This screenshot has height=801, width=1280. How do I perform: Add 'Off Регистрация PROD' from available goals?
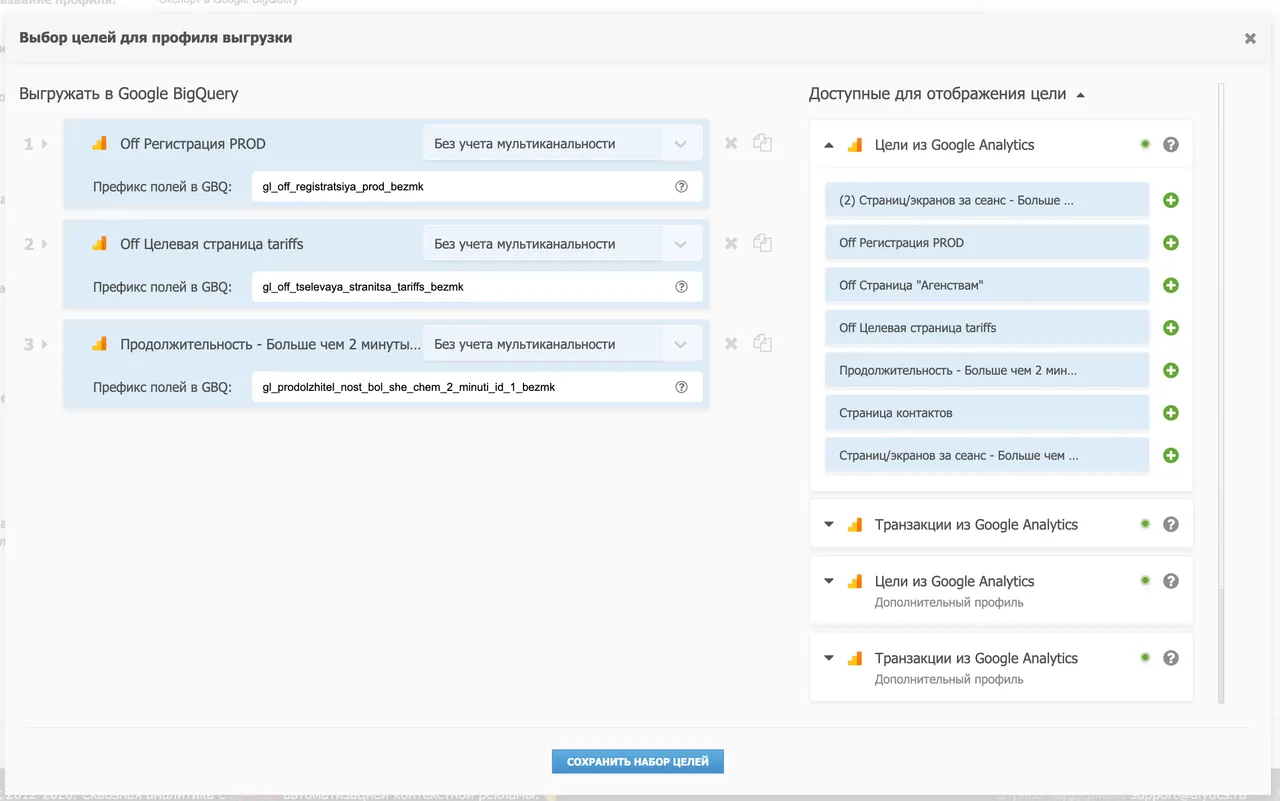point(1171,243)
